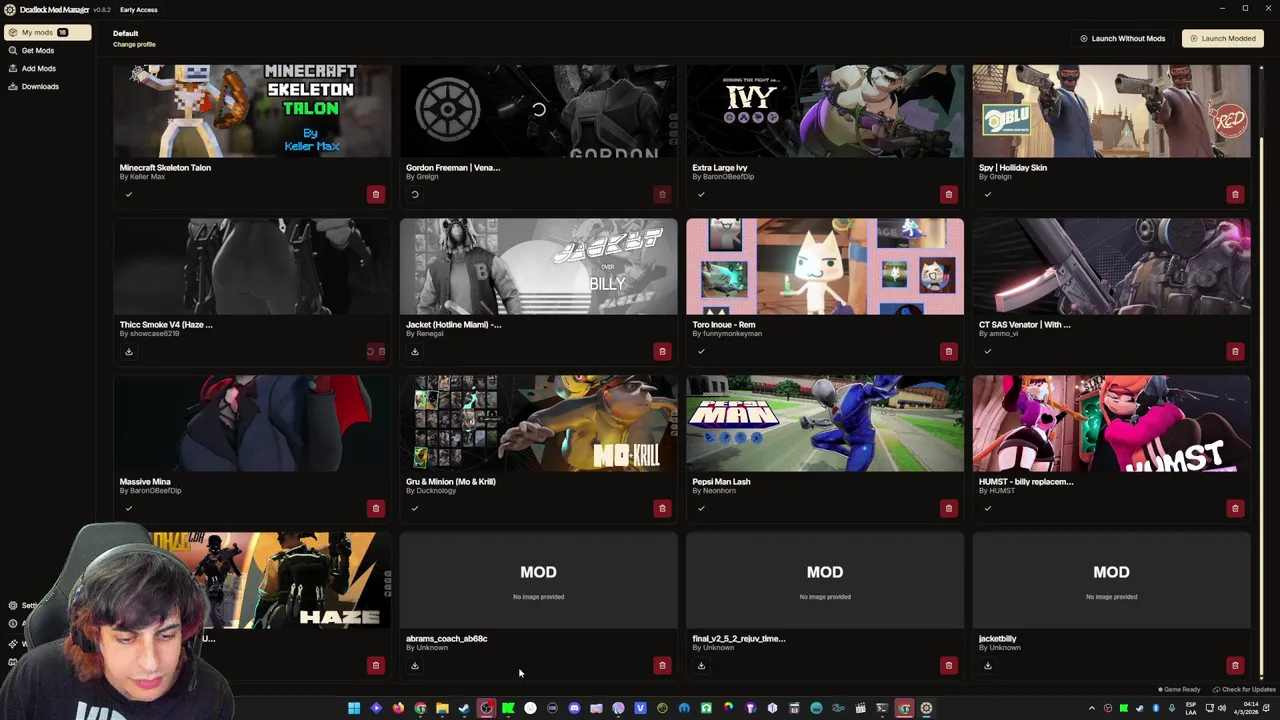The height and width of the screenshot is (720, 1280).
Task: Toggle enabled checkmark for Massive Mina
Action: (128, 508)
